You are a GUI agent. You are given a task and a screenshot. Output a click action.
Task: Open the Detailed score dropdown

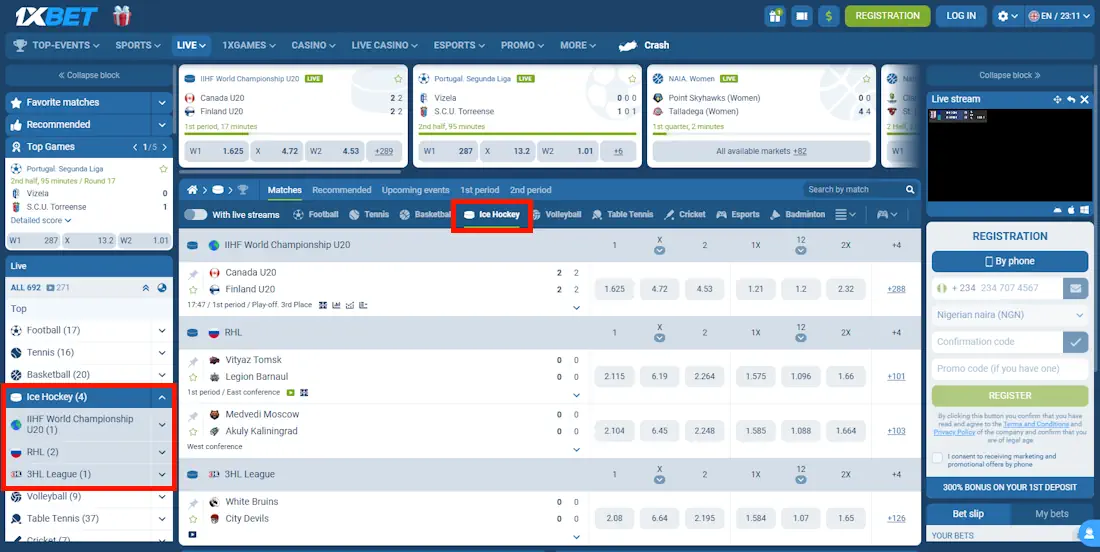coord(41,220)
